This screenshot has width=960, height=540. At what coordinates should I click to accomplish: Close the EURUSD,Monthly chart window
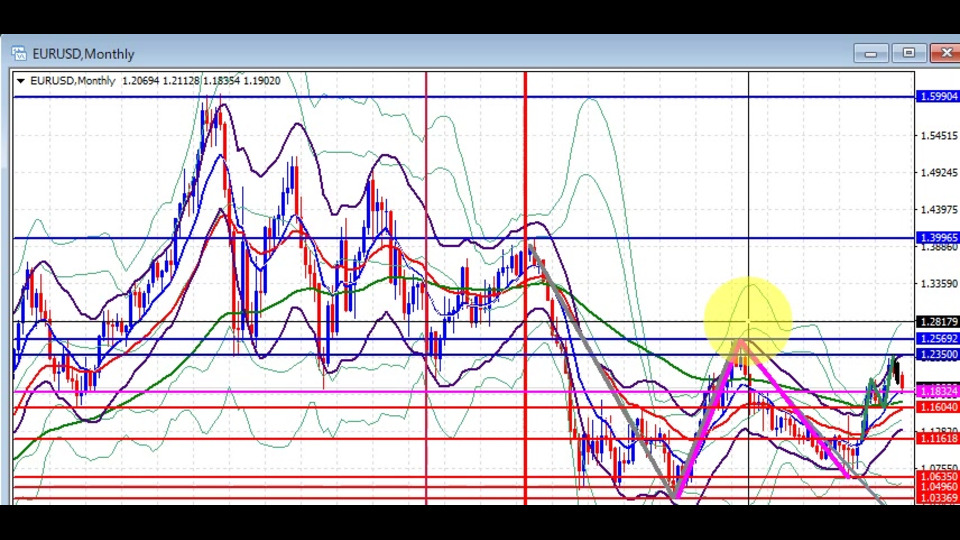[x=946, y=53]
